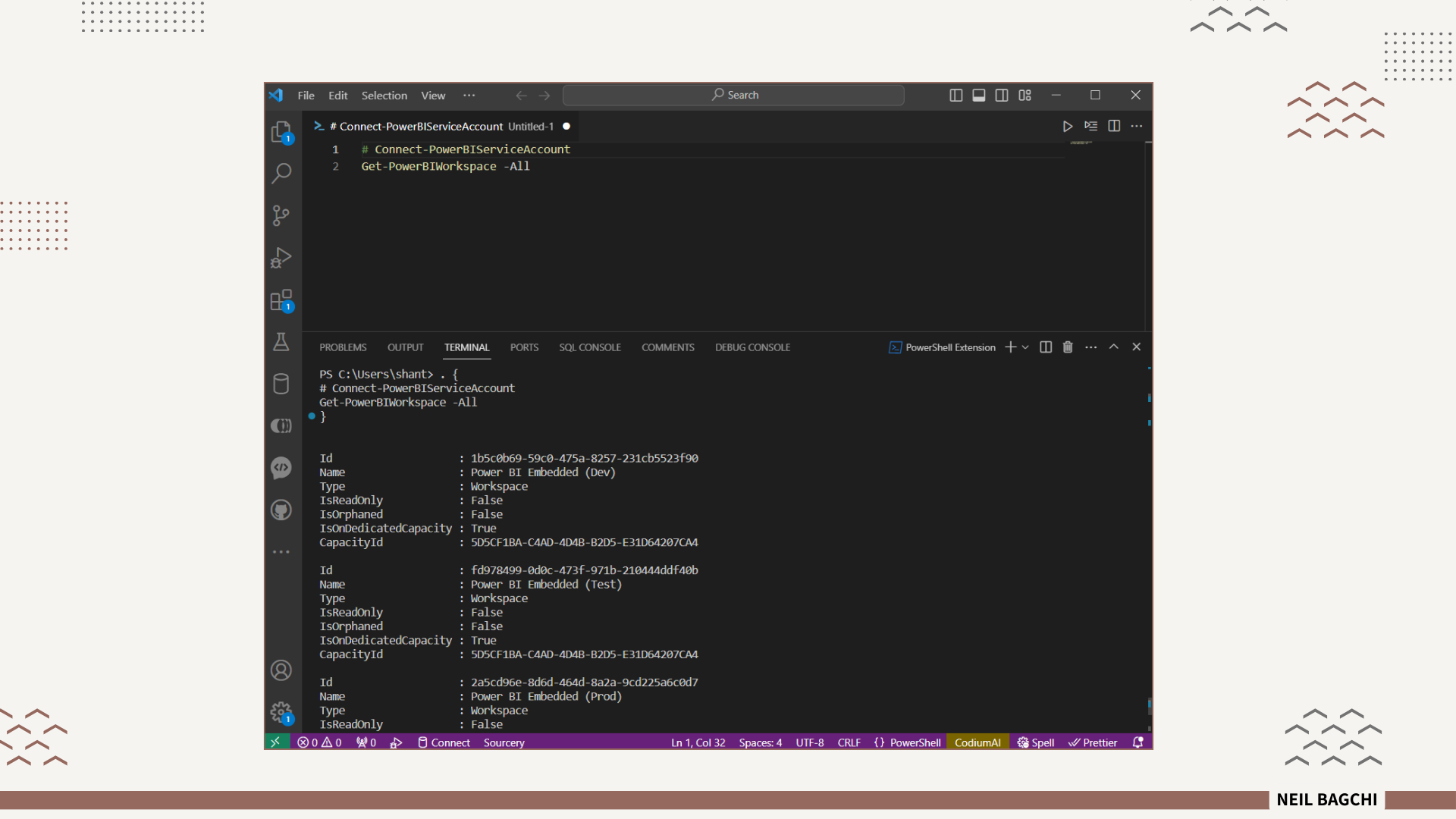Click the PowerShell language indicator in status bar
1456x819 pixels.
pos(906,742)
